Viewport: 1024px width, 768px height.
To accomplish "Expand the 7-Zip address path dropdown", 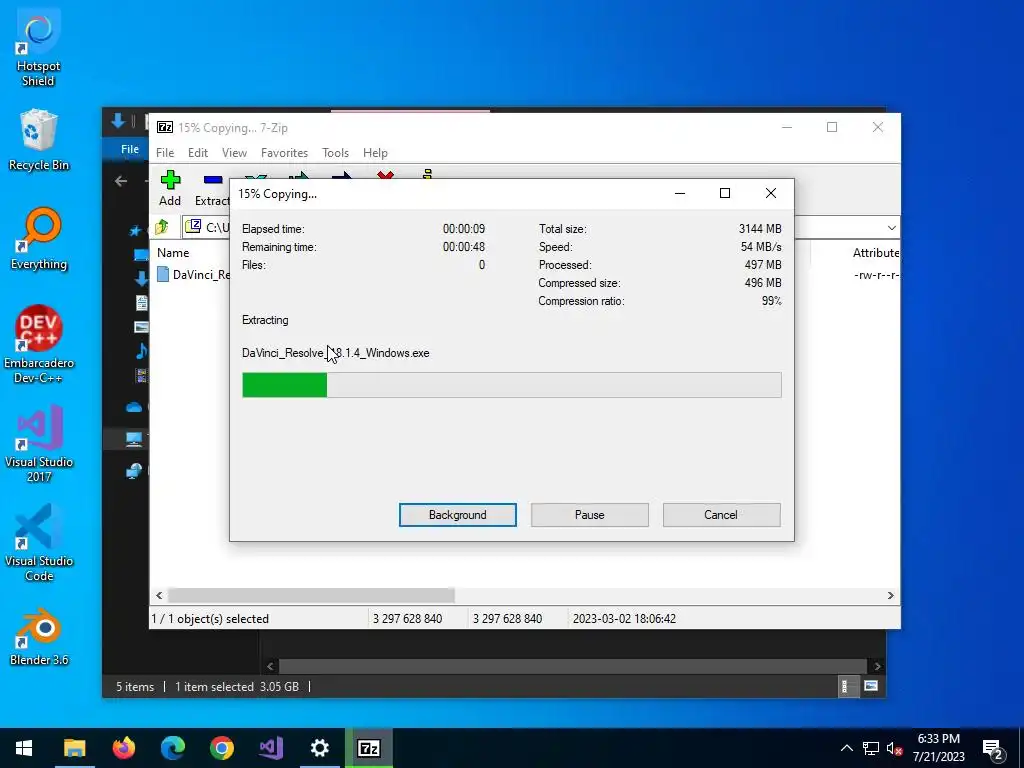I will 891,227.
